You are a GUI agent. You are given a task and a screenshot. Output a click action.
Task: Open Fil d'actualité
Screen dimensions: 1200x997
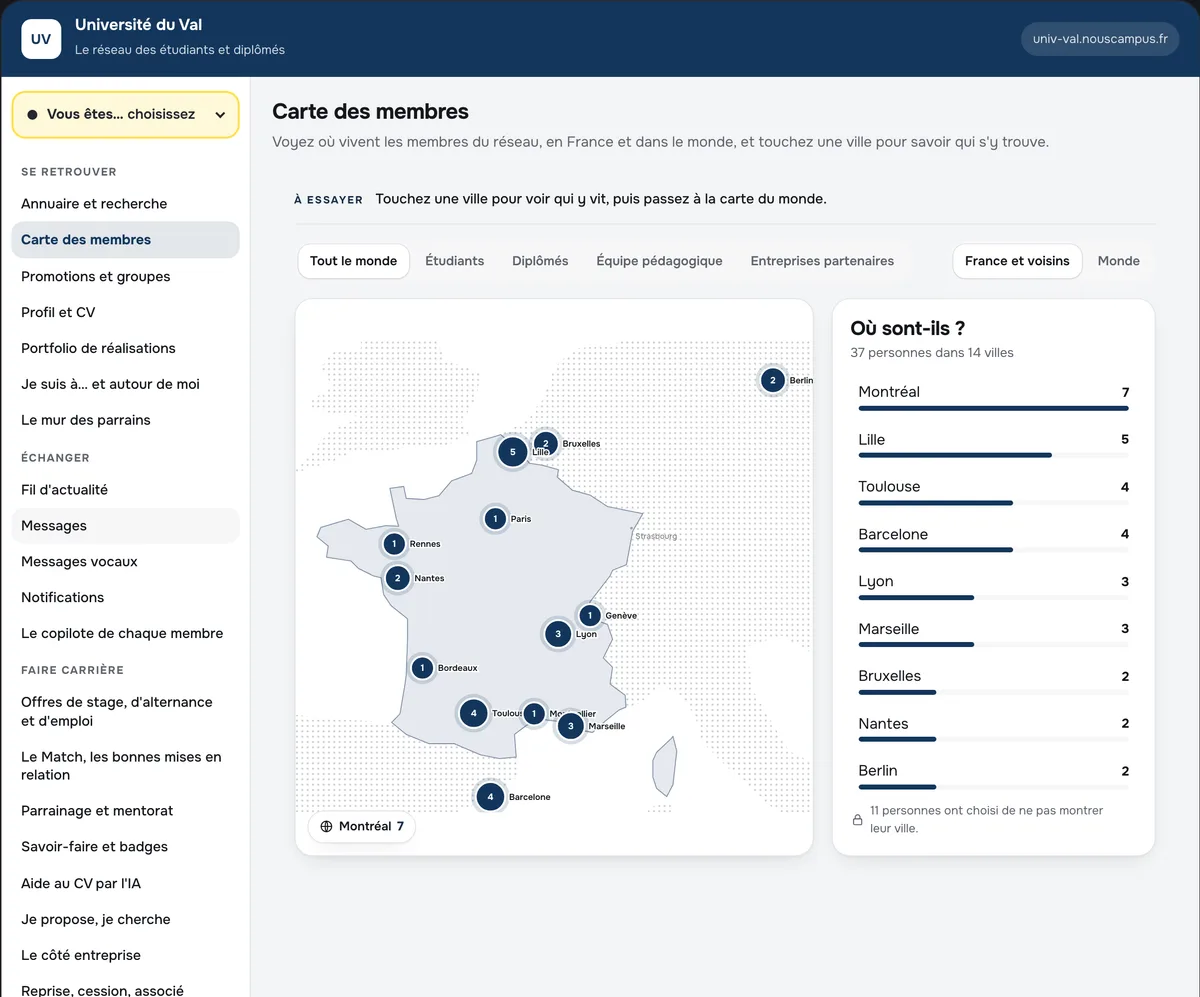[125, 489]
